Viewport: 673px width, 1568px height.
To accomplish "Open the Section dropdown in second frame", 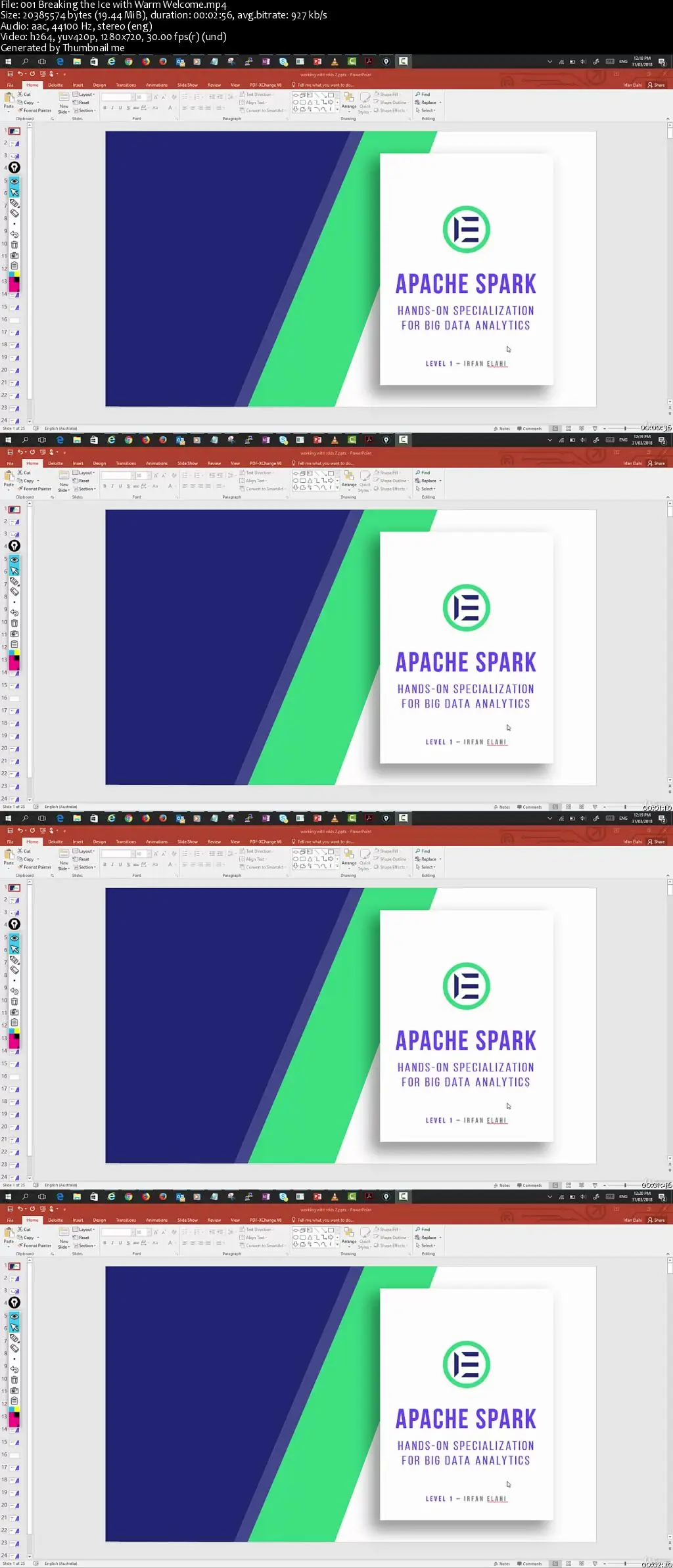I will (84, 489).
